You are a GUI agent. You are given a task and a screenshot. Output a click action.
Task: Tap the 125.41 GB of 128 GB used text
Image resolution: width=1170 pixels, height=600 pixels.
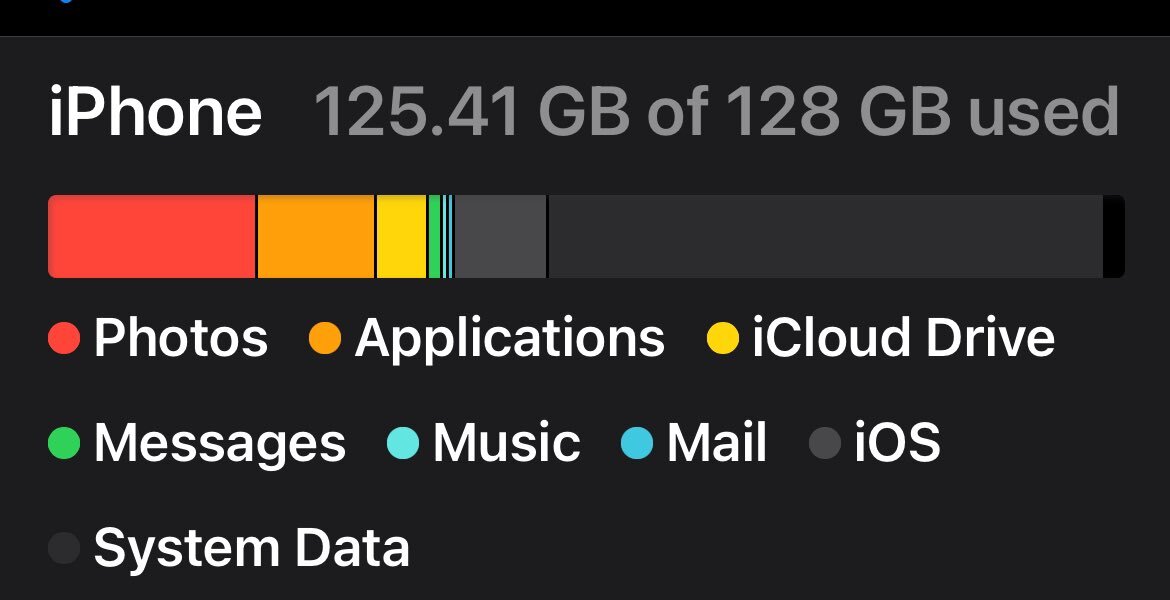pos(716,112)
